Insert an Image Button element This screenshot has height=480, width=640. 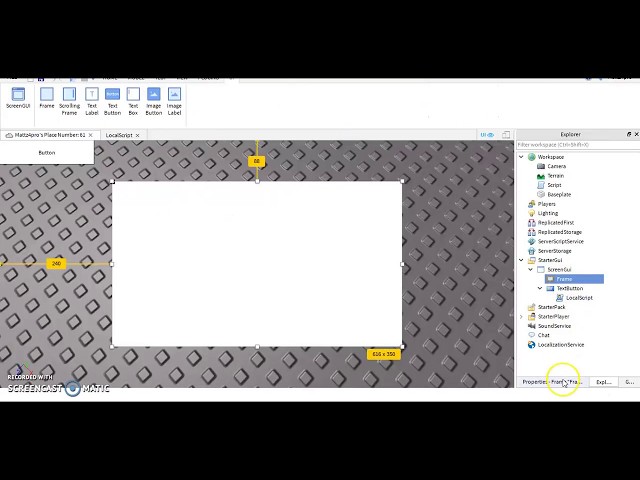click(153, 101)
